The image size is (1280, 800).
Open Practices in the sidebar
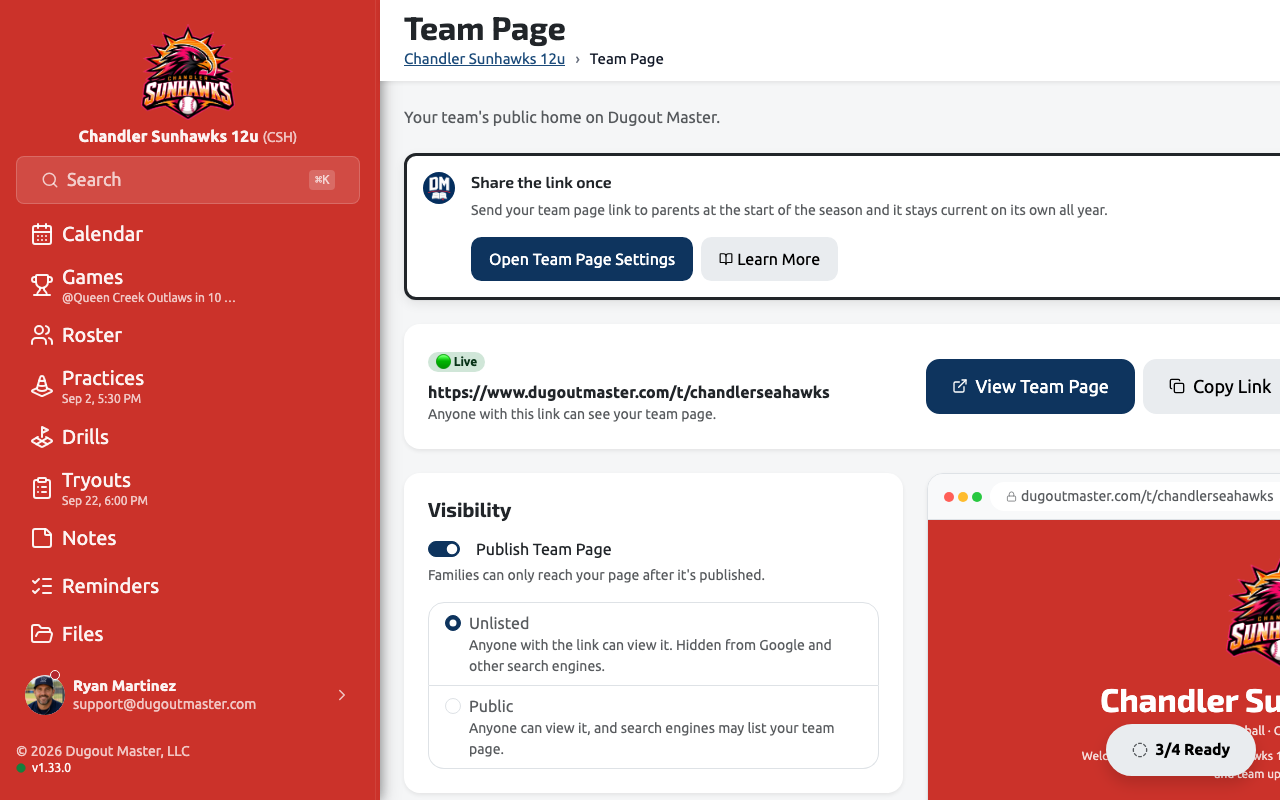[x=188, y=386]
